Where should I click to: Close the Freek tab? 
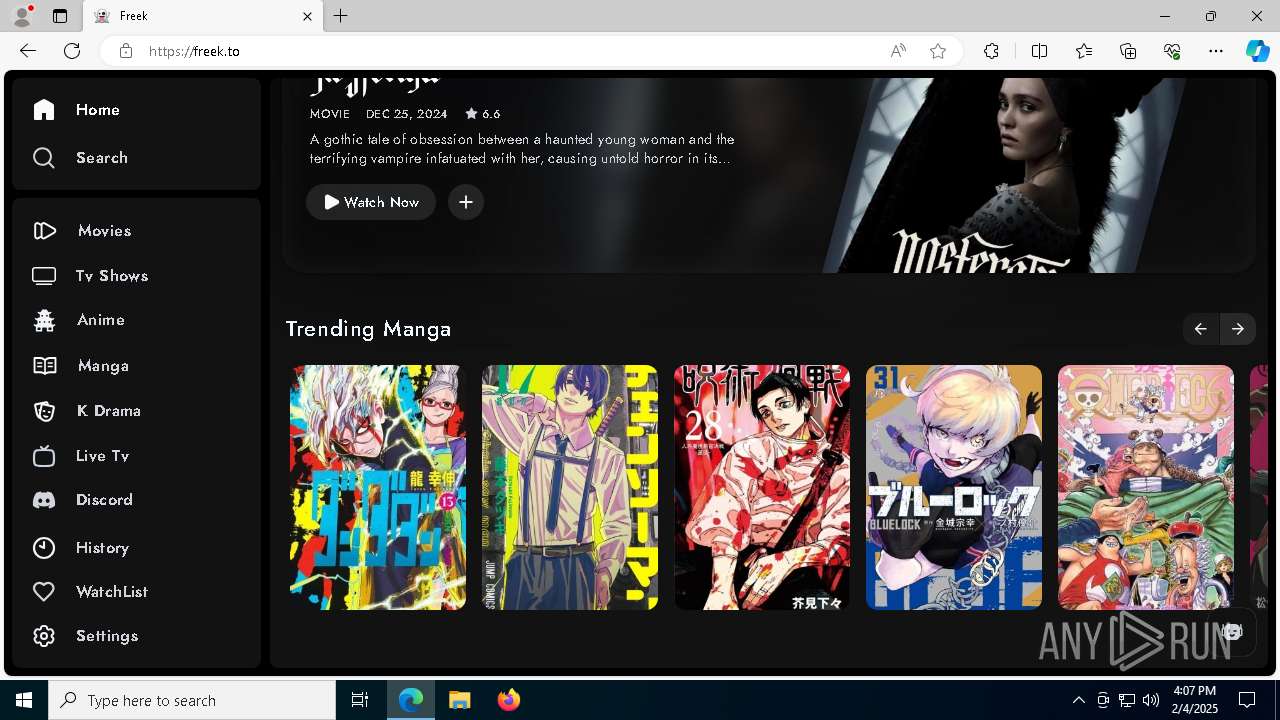click(308, 16)
